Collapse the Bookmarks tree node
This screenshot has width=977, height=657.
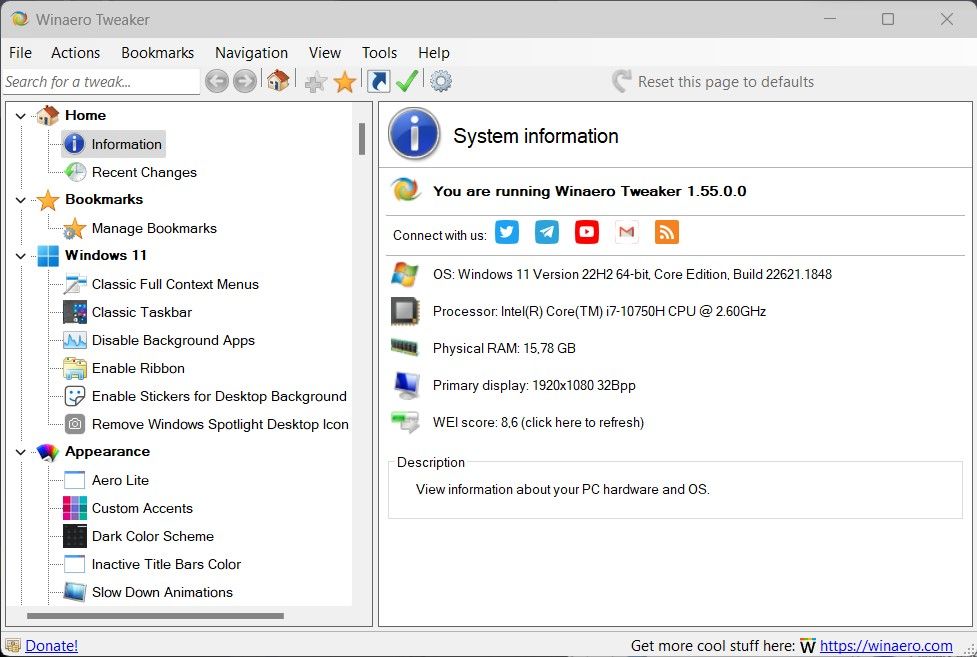[21, 200]
